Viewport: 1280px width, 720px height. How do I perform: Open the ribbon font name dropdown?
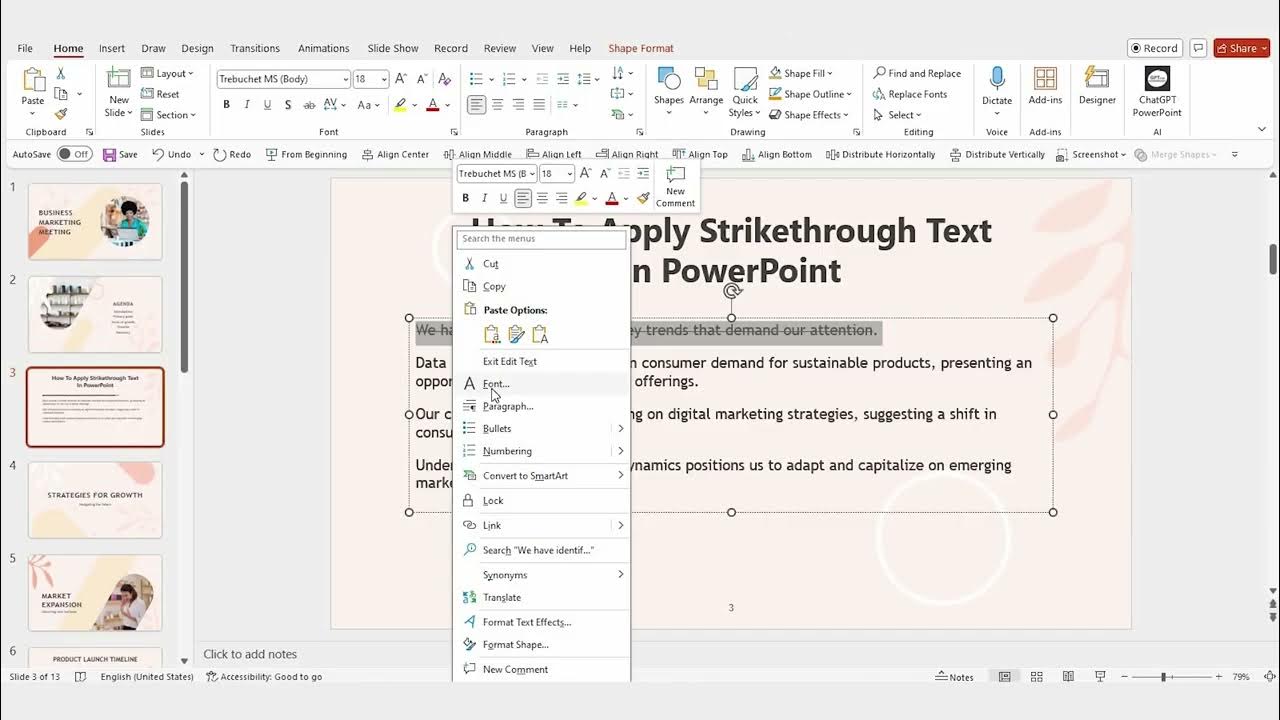tap(346, 79)
